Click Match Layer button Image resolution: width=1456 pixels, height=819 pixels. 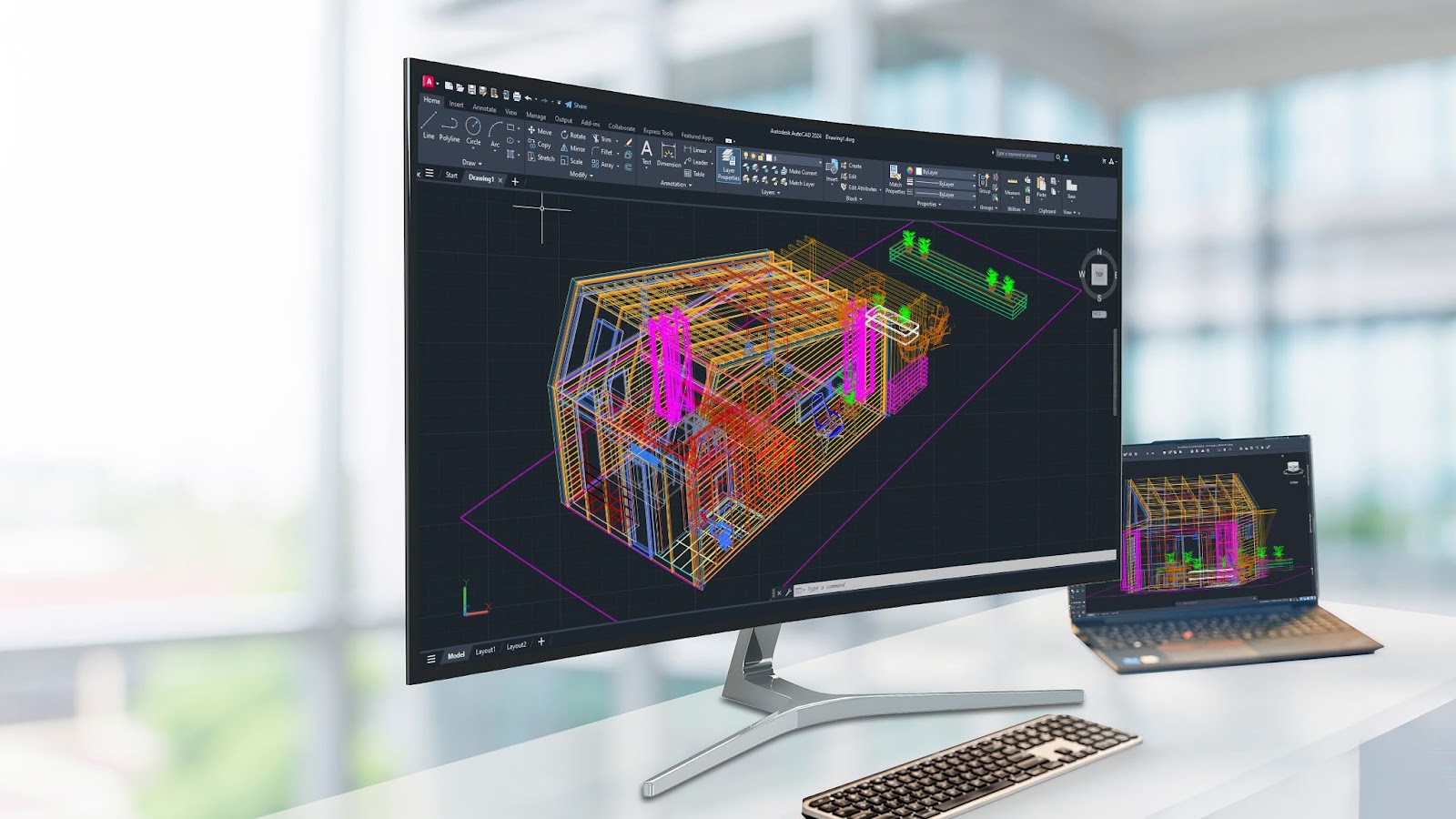point(796,182)
